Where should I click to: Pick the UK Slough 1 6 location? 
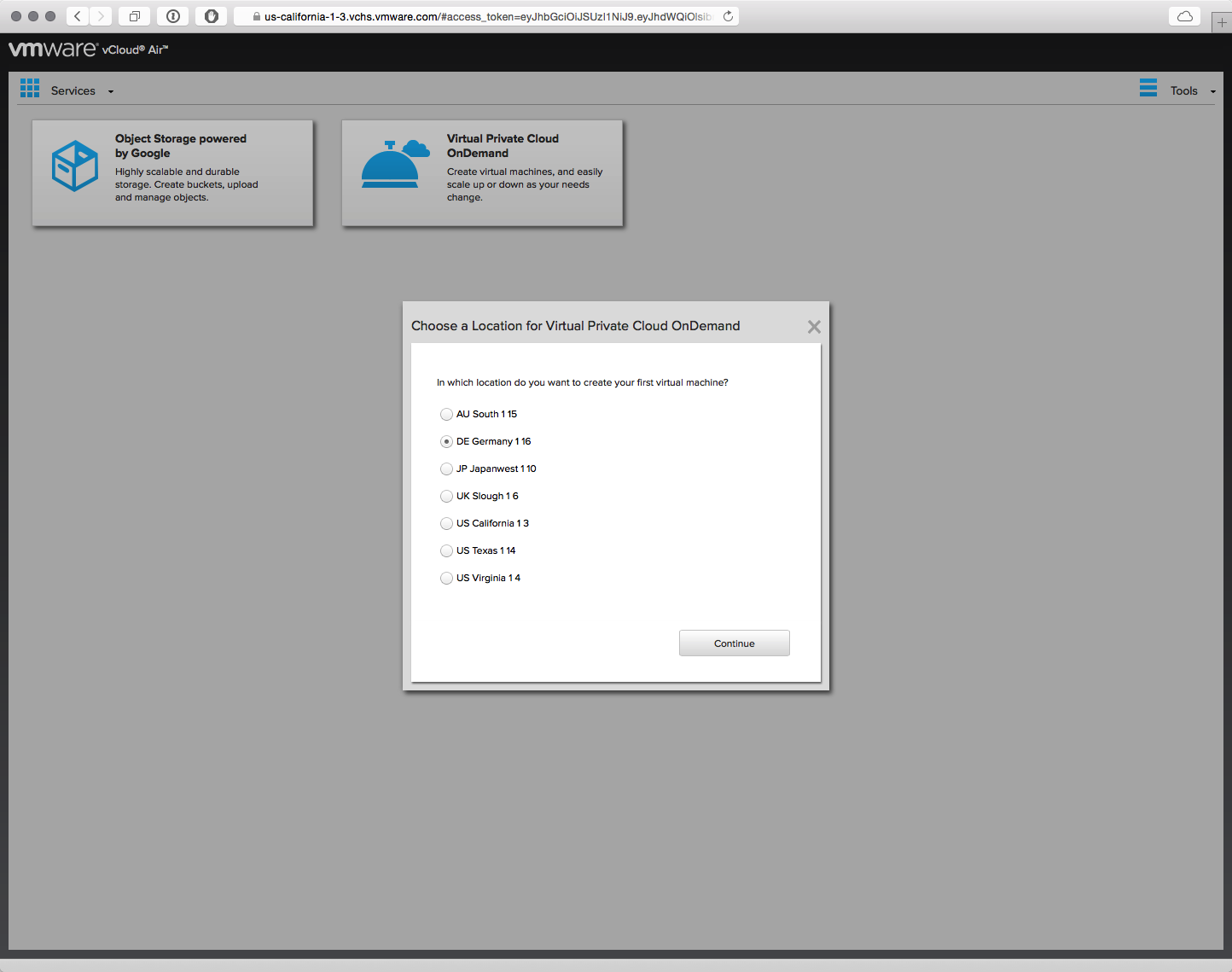446,496
